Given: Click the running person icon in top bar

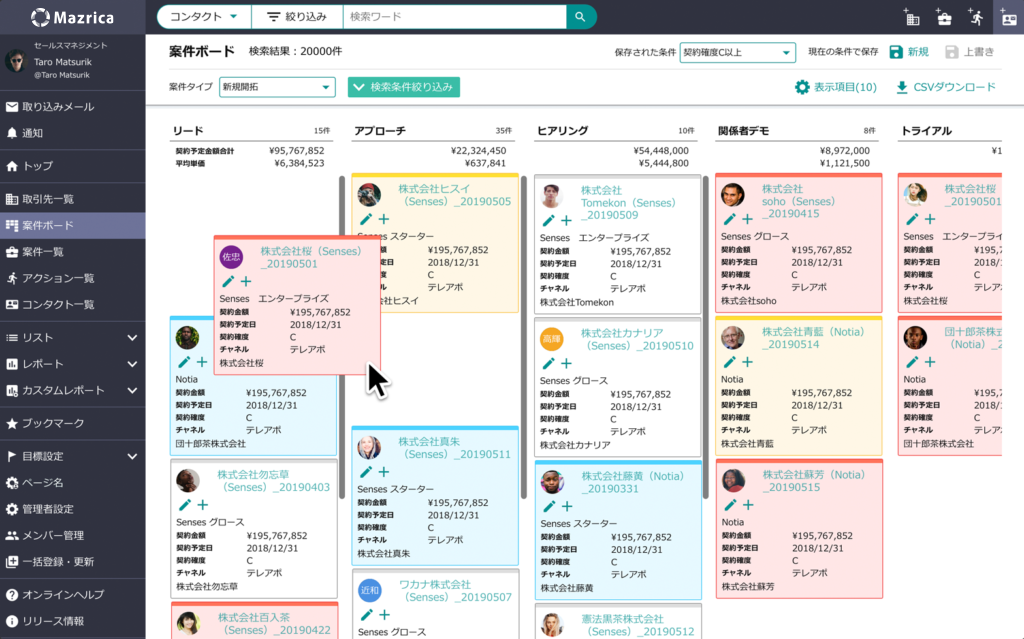Looking at the screenshot, I should pyautogui.click(x=975, y=17).
